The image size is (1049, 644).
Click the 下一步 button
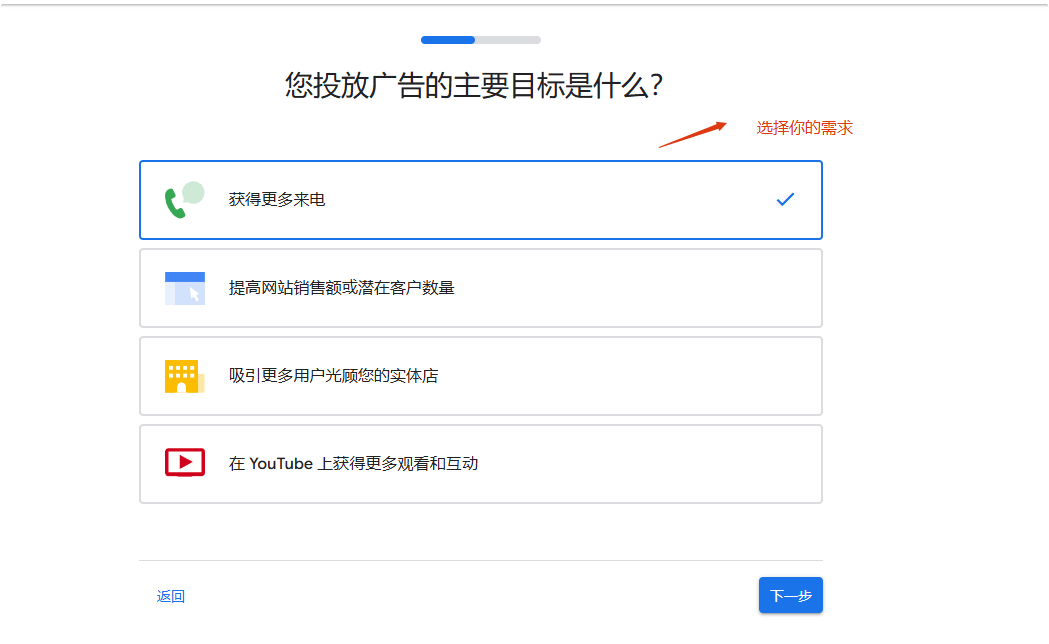click(791, 595)
